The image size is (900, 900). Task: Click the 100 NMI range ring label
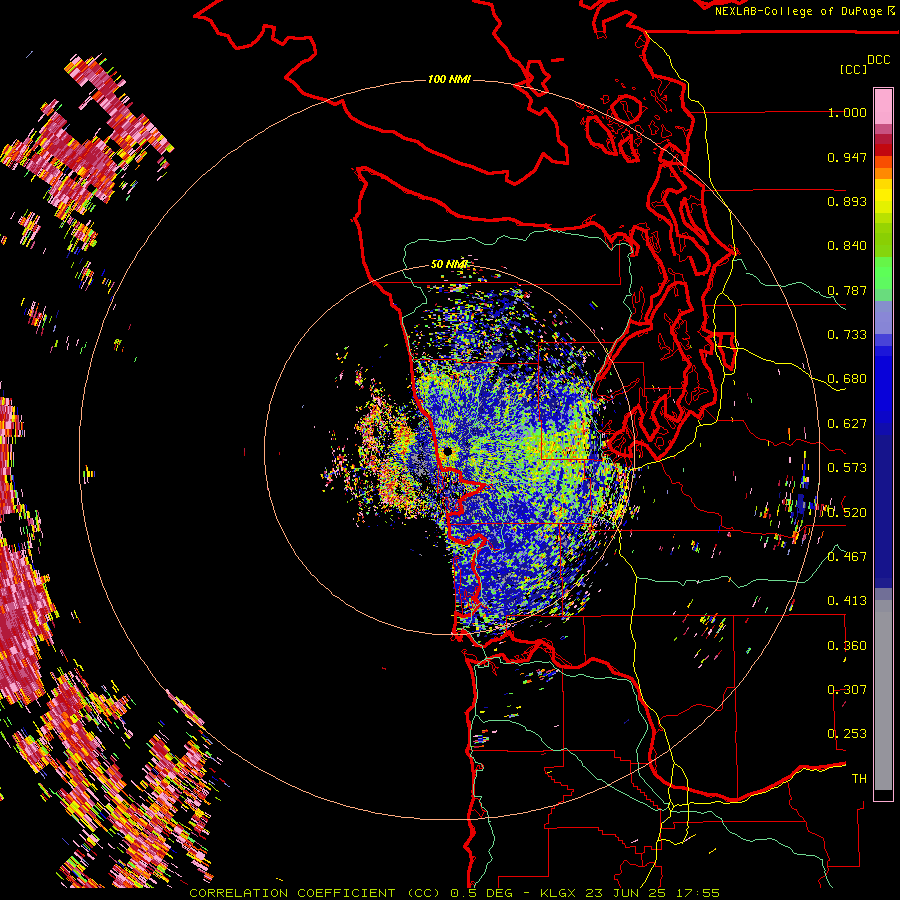click(449, 79)
